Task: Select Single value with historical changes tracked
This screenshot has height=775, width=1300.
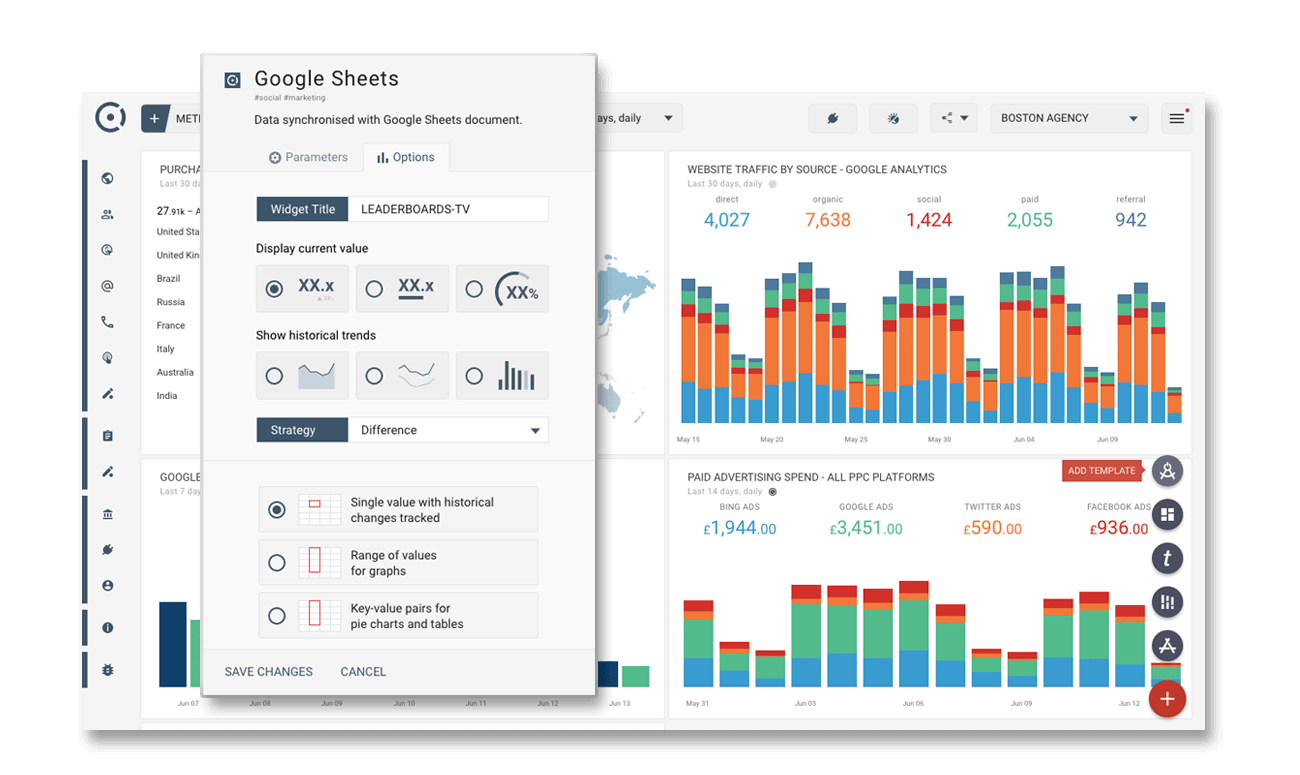Action: tap(398, 510)
